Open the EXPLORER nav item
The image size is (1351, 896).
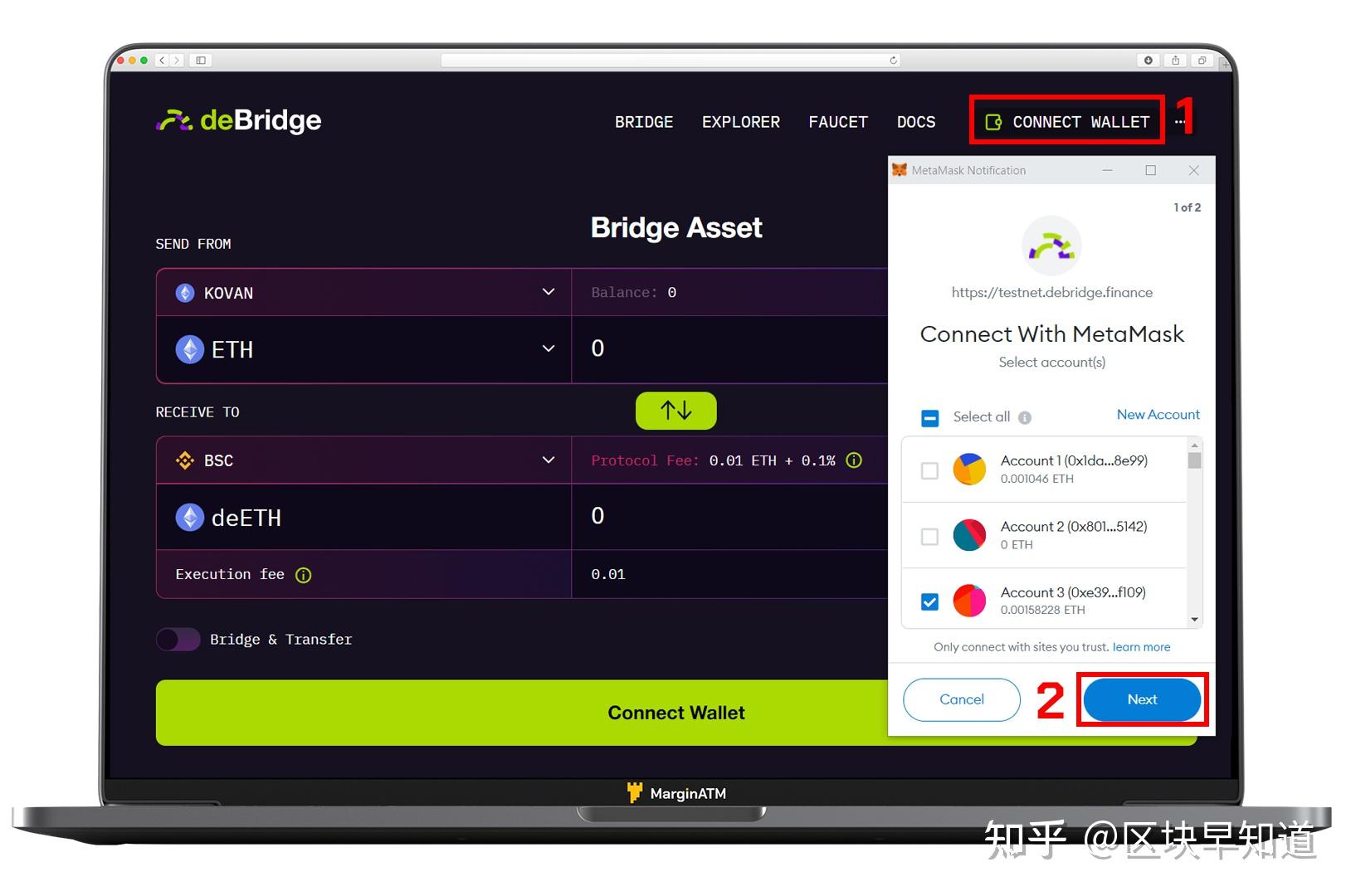coord(741,122)
